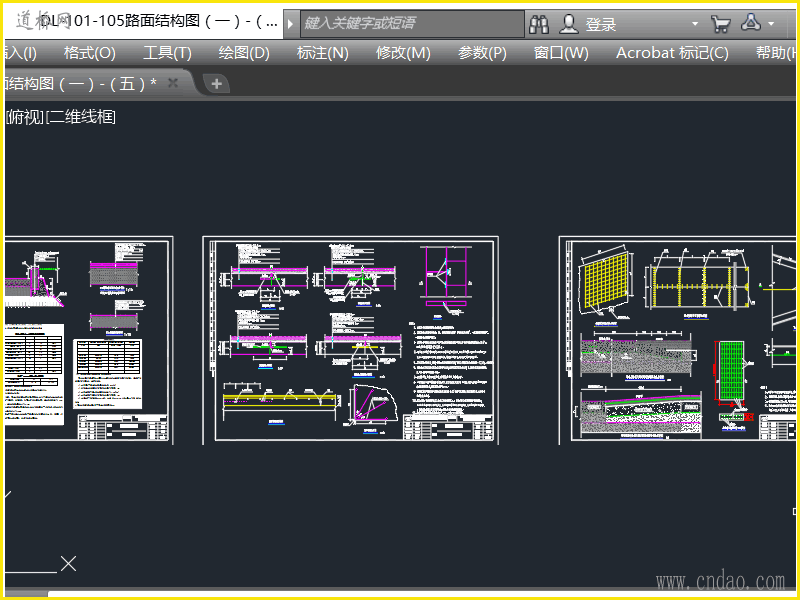Click the white table in left sheet
The image size is (800, 600).
[108, 373]
